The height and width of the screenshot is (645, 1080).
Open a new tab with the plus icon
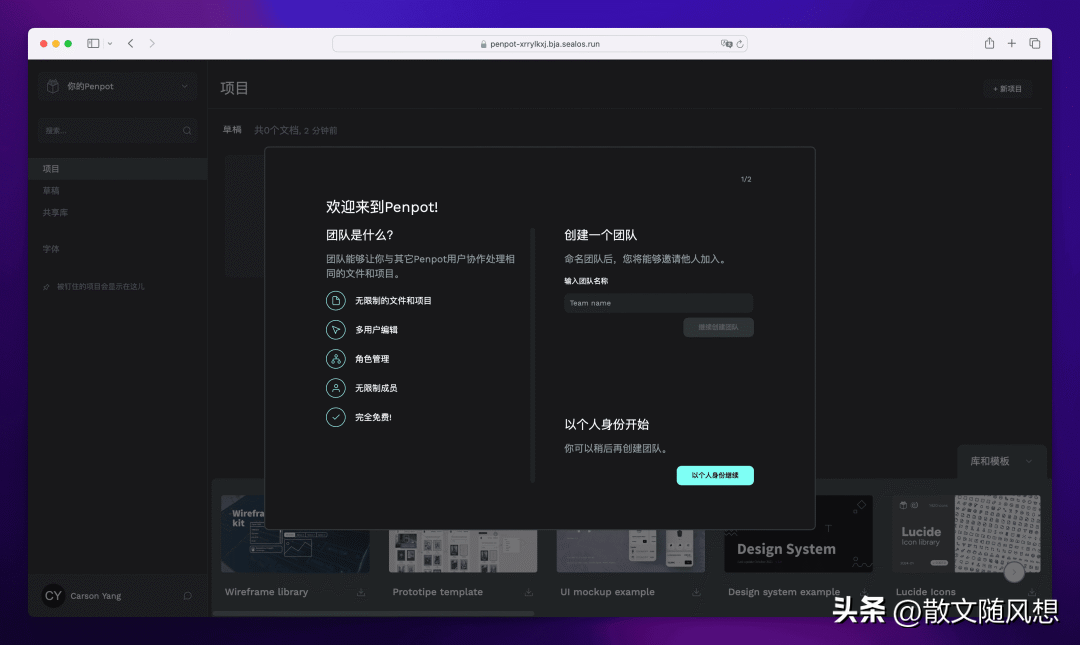point(1011,43)
